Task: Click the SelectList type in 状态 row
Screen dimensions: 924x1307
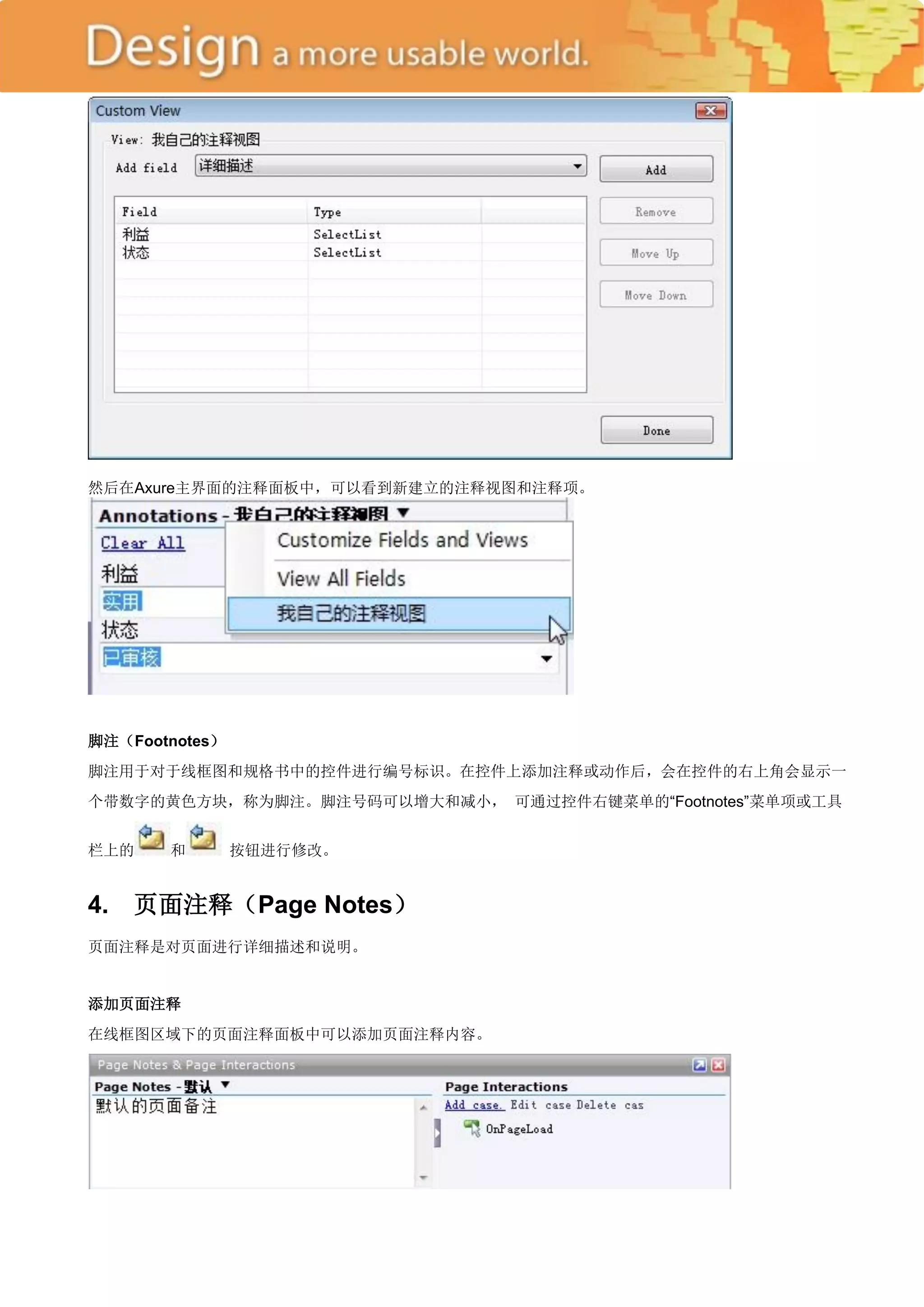Action: [x=348, y=252]
